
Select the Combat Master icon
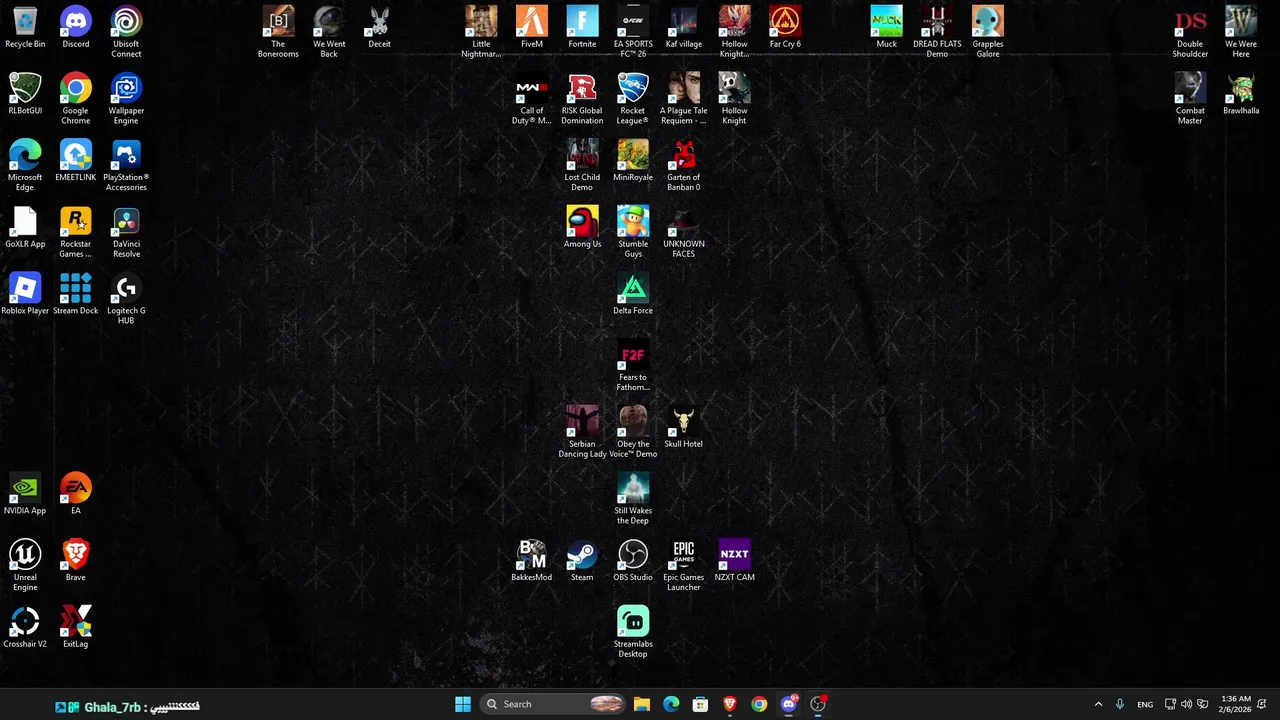click(x=1190, y=98)
